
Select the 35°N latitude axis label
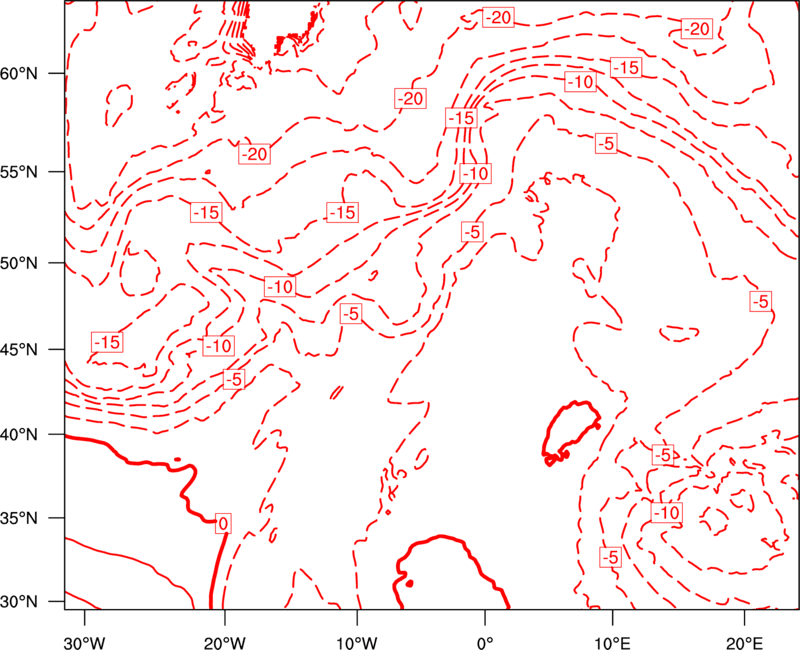coord(19,518)
